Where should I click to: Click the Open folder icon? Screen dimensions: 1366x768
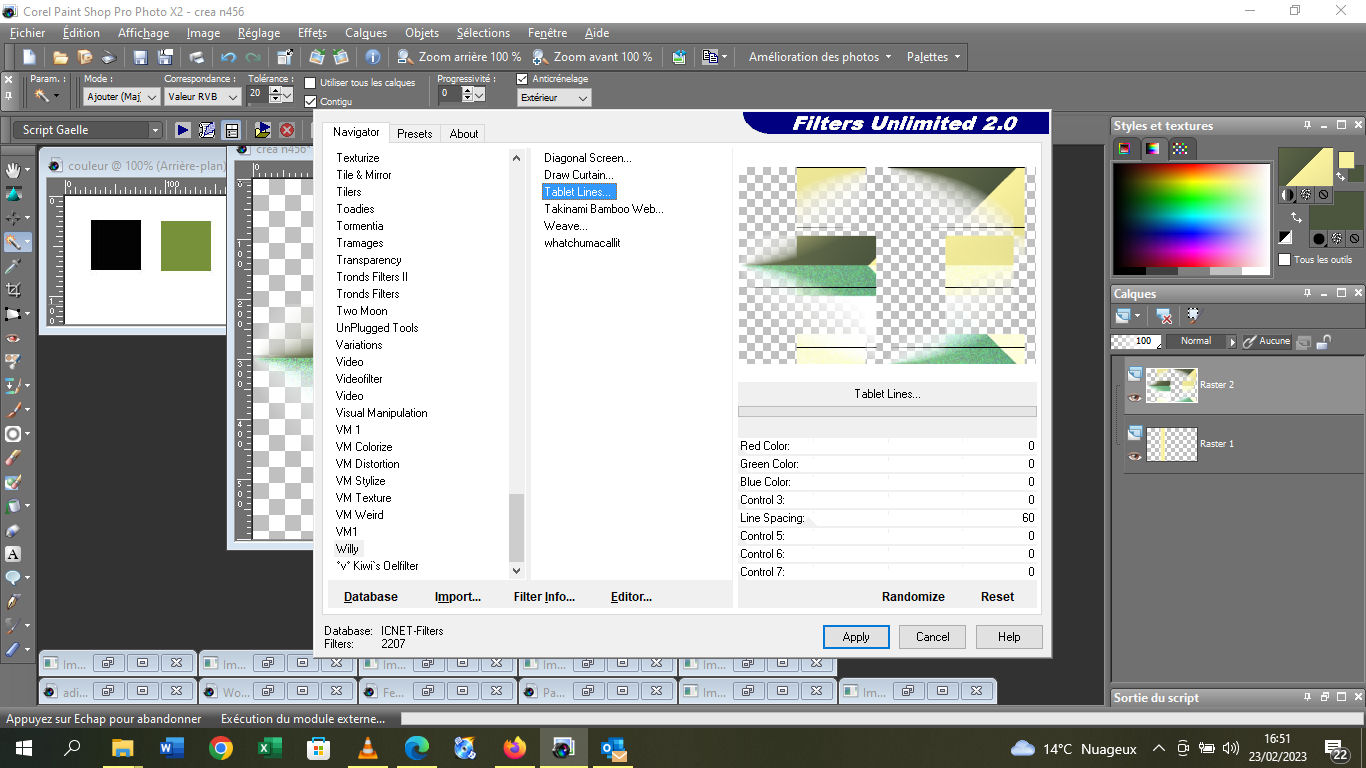[60, 57]
